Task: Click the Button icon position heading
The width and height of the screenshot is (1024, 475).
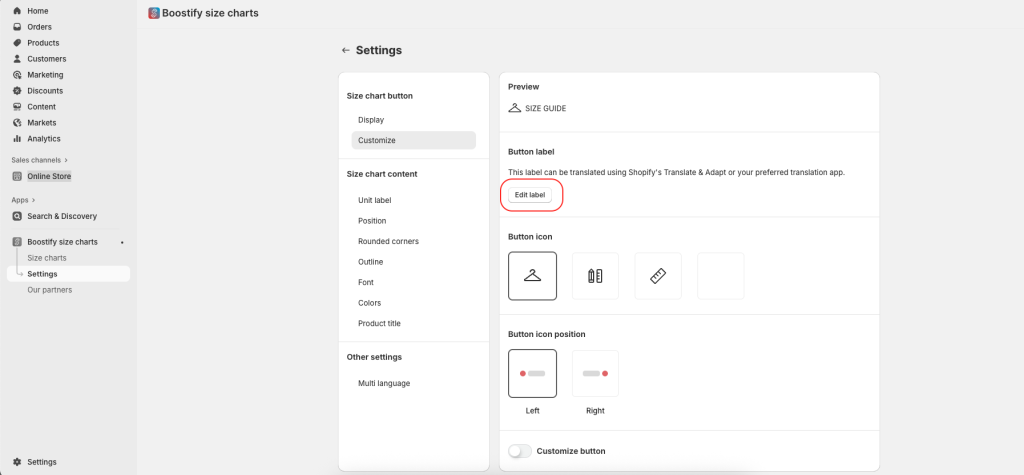Action: coord(547,335)
